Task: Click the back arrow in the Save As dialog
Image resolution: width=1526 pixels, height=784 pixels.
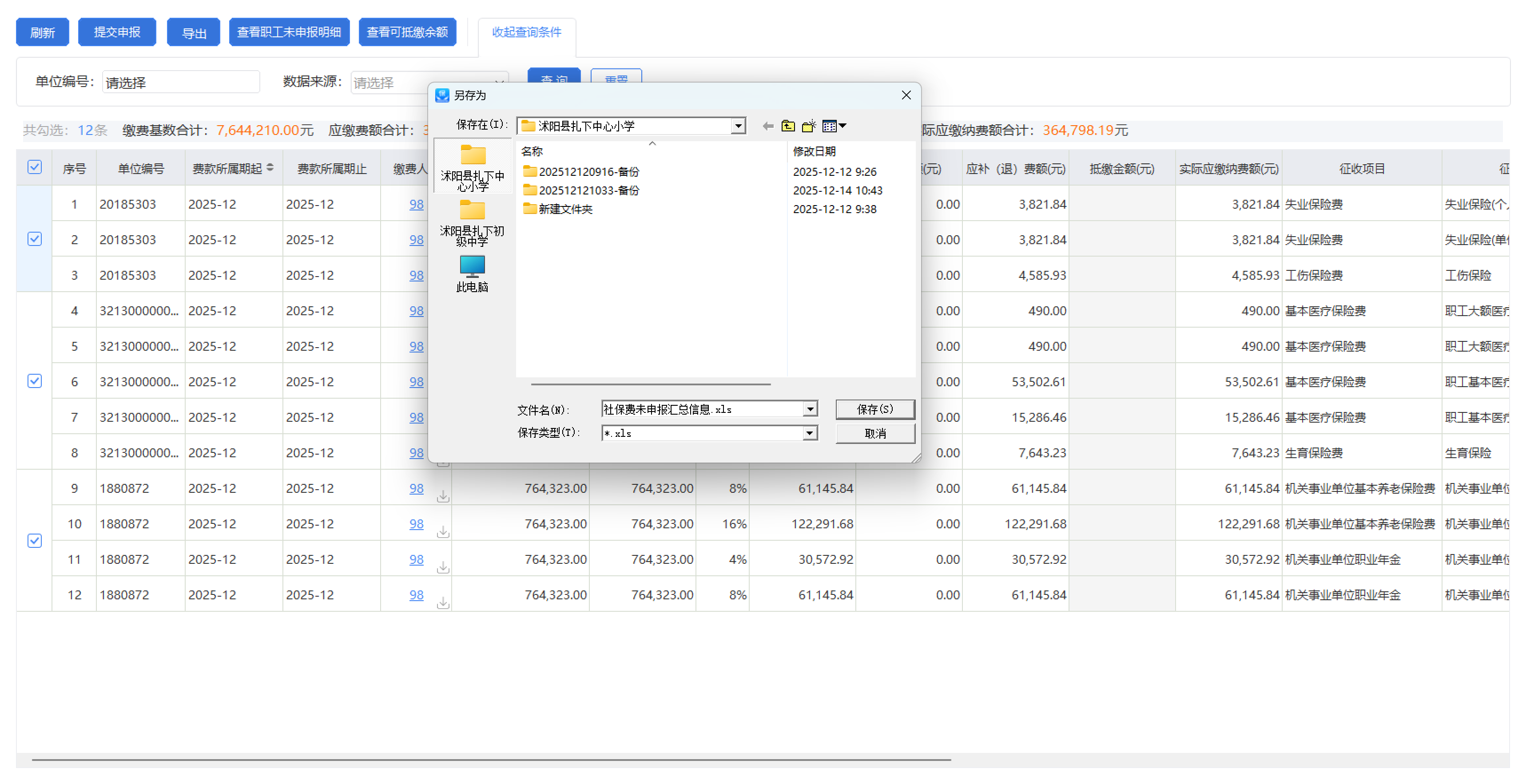Action: click(x=768, y=126)
